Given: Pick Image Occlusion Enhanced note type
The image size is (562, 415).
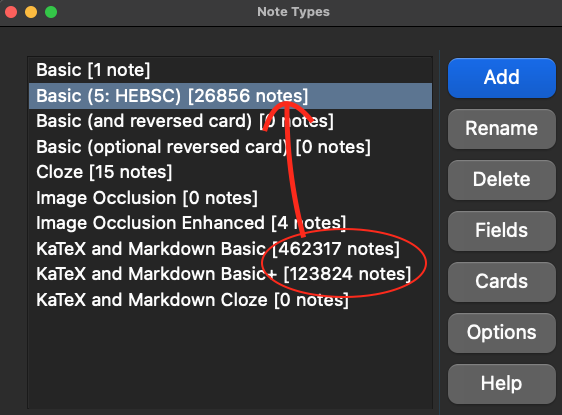Looking at the screenshot, I should pos(230,223).
